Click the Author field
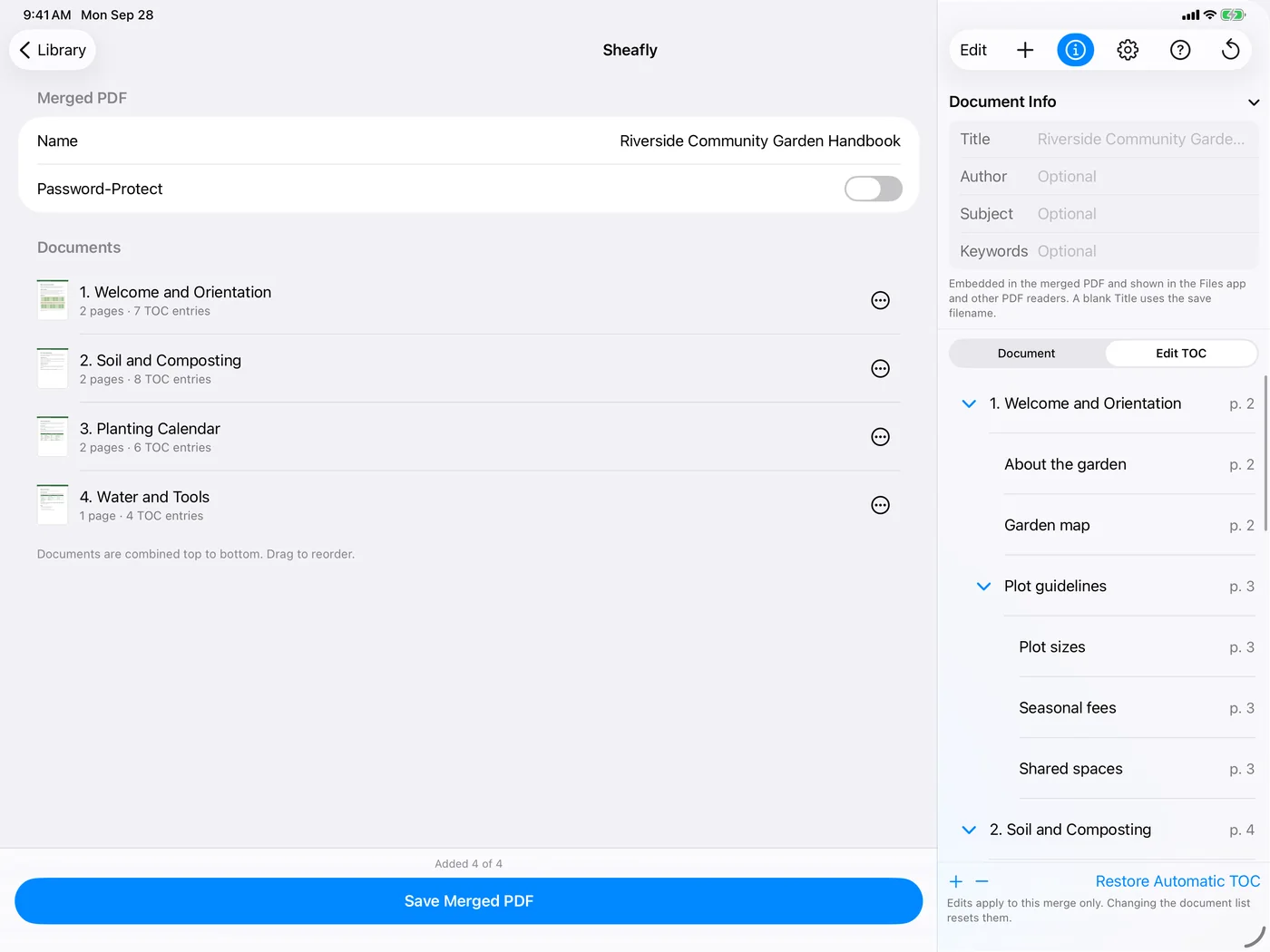 click(1104, 176)
